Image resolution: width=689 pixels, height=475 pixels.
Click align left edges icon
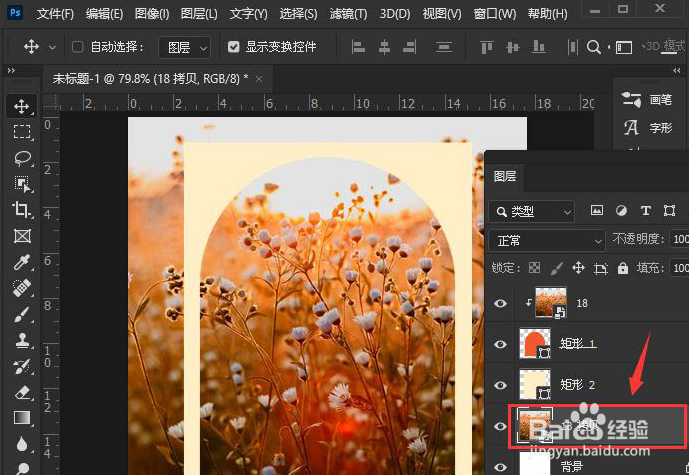coord(359,47)
